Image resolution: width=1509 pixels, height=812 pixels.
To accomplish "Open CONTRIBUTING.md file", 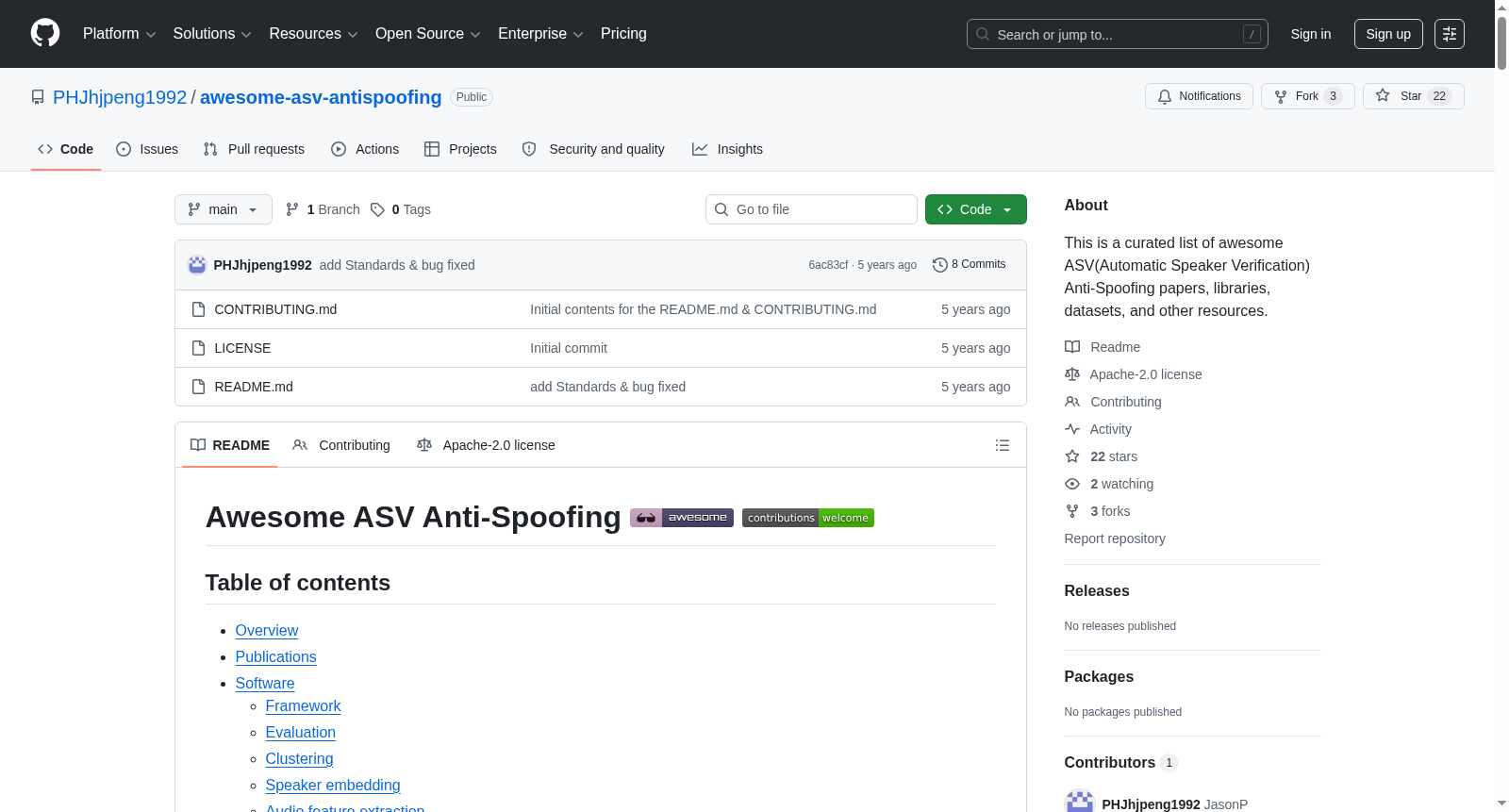I will 275,309.
